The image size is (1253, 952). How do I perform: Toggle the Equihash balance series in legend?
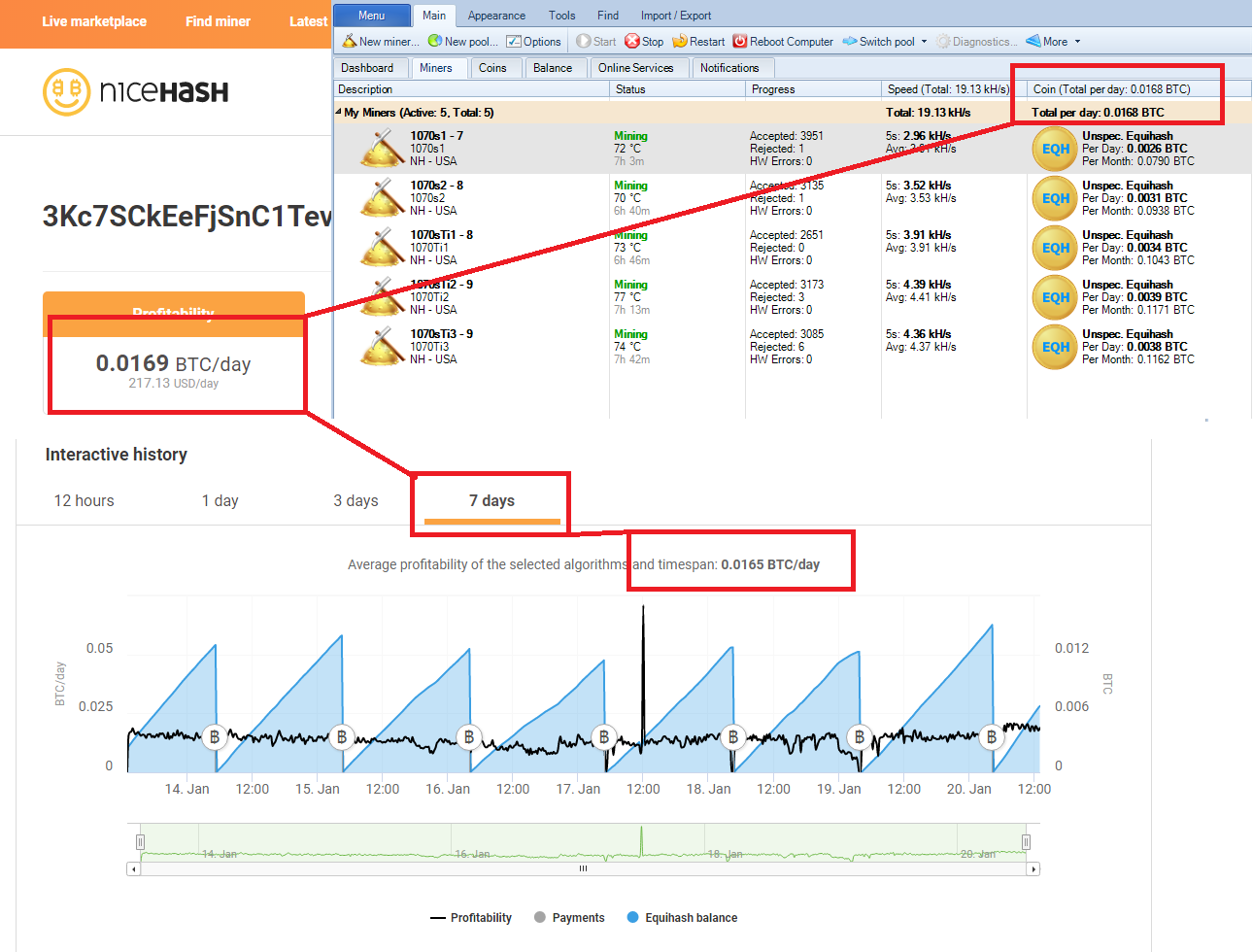click(x=682, y=918)
